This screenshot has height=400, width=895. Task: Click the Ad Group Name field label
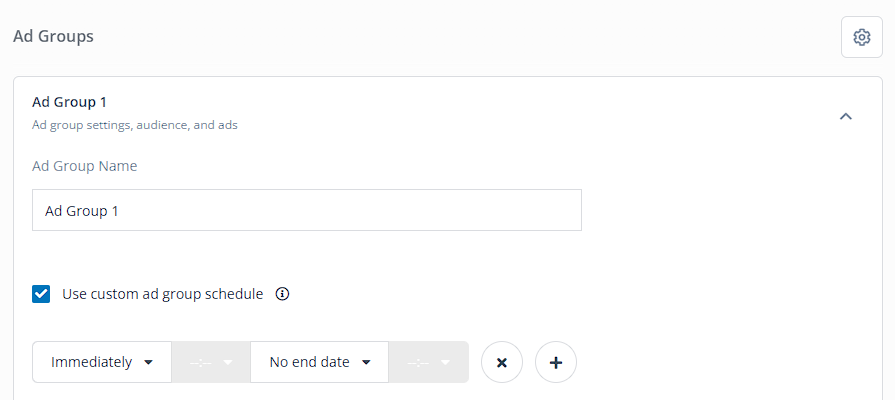84,166
